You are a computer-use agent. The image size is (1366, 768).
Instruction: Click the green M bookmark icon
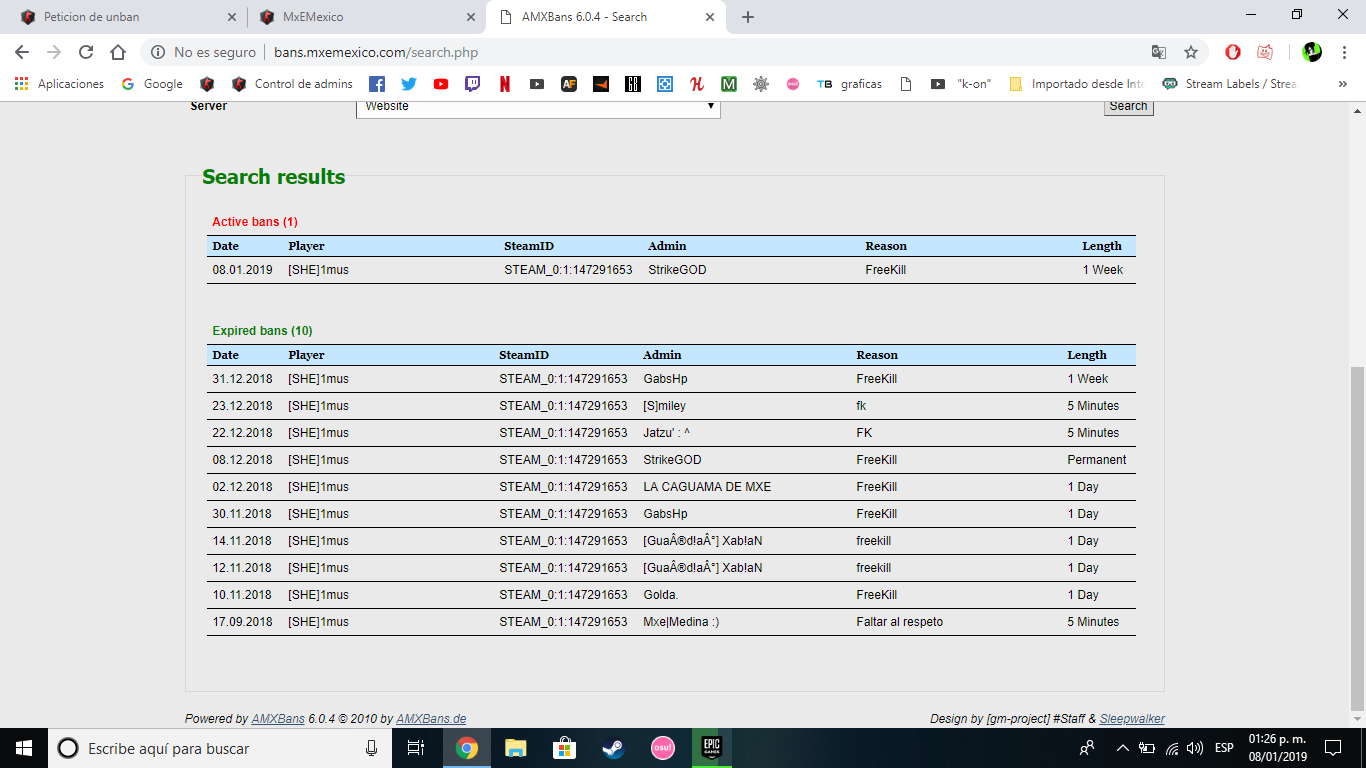(x=729, y=84)
